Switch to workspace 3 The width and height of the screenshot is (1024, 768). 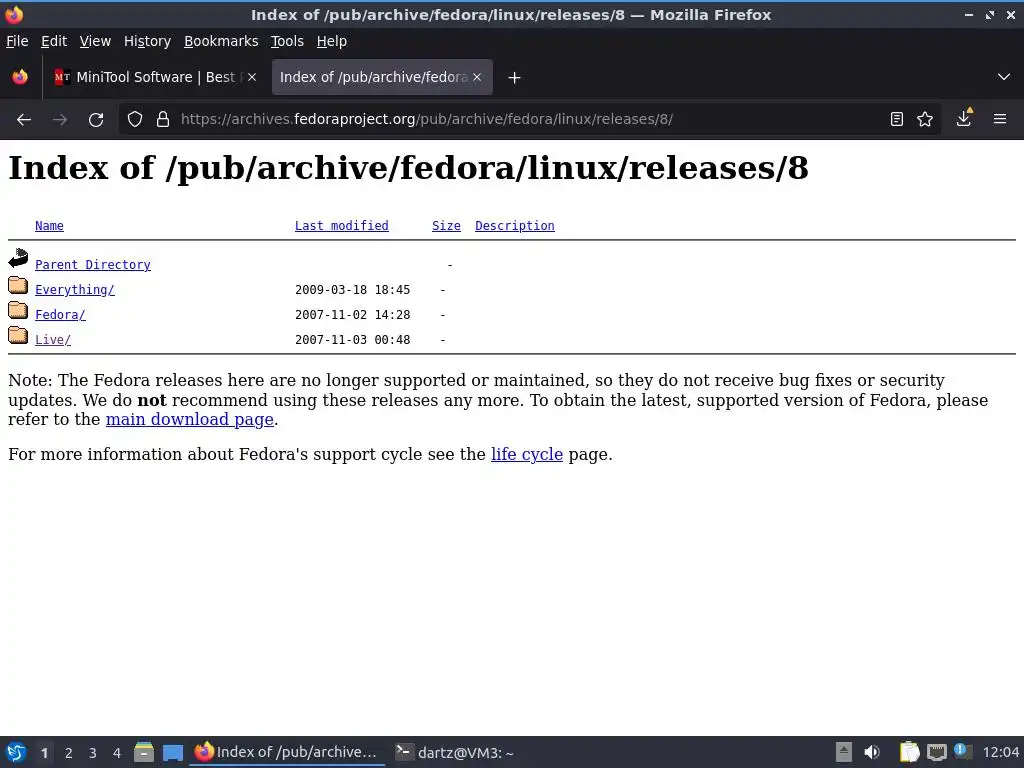93,753
